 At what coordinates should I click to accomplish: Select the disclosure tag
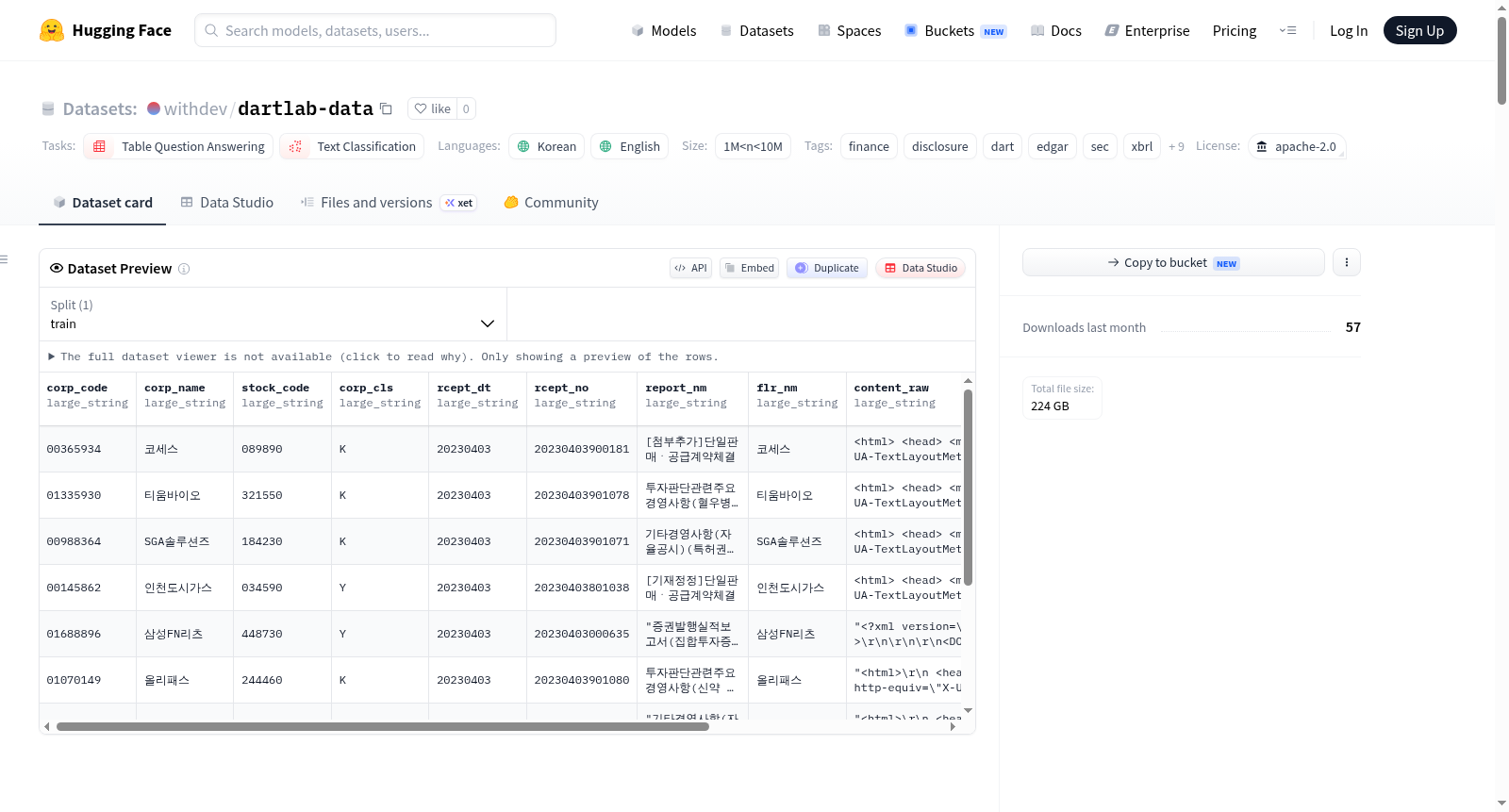940,146
